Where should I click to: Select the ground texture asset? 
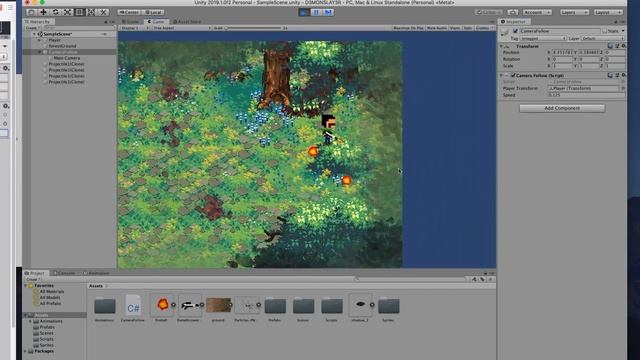coord(218,308)
